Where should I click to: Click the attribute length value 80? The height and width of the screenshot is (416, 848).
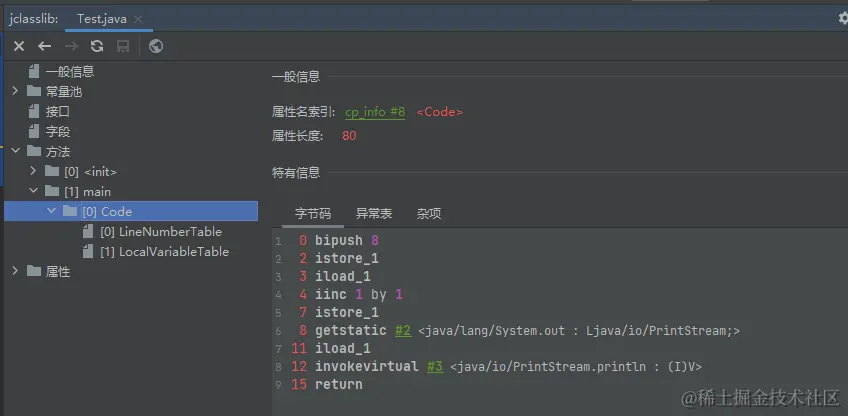[349, 136]
